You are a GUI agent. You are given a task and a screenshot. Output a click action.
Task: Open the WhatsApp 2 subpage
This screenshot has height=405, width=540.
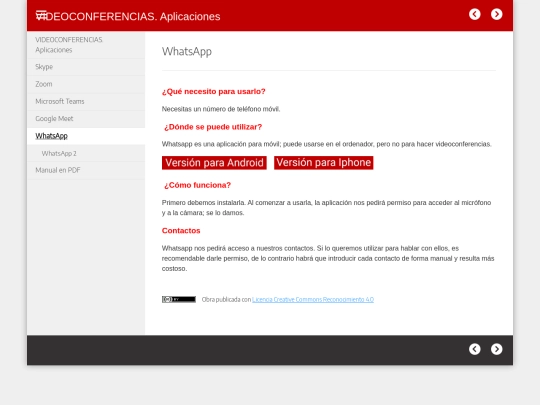[86, 153]
